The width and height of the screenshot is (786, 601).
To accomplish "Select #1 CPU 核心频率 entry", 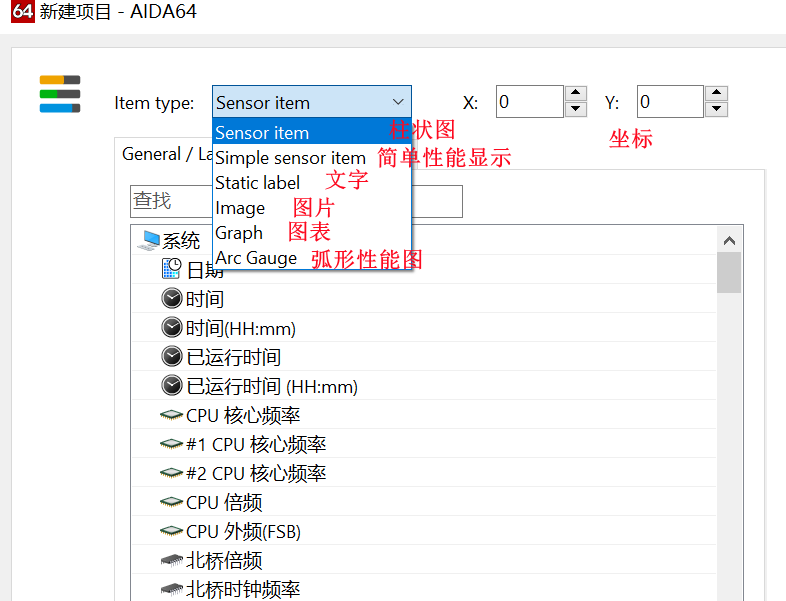I will coord(256,445).
